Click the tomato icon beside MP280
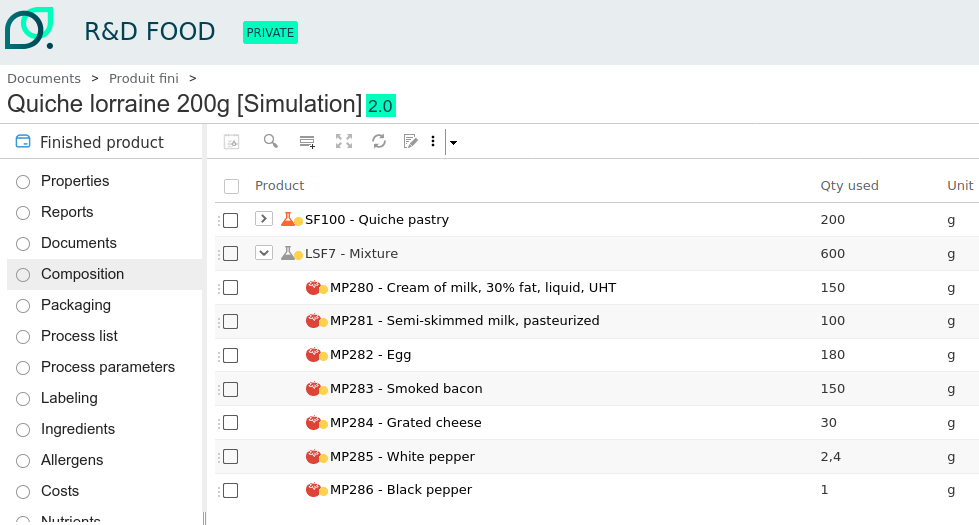Image resolution: width=979 pixels, height=525 pixels. 313,288
